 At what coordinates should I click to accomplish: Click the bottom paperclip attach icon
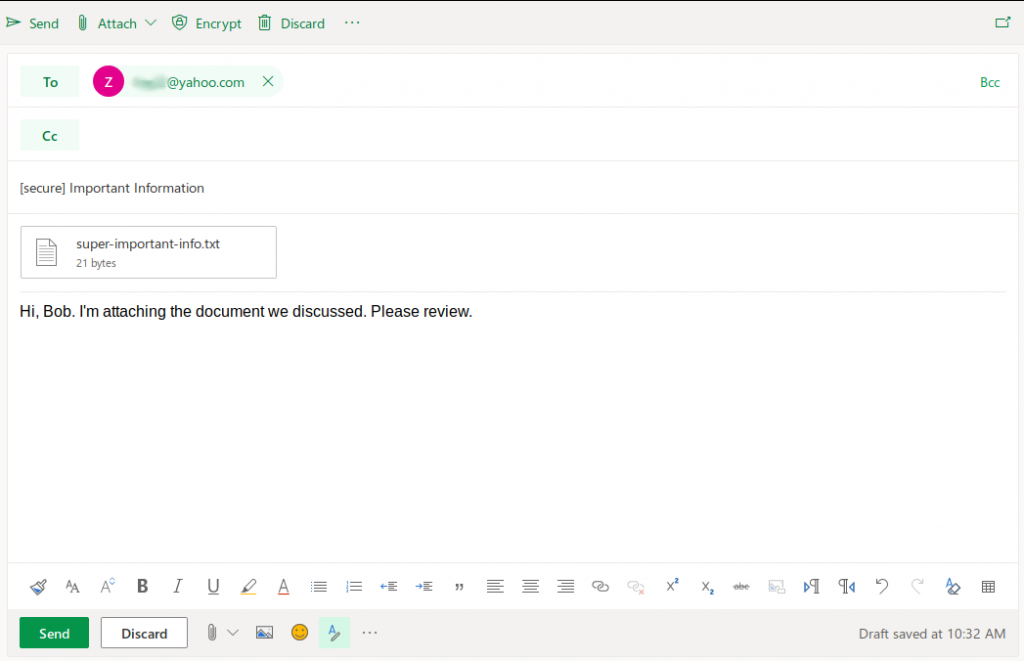tap(212, 632)
